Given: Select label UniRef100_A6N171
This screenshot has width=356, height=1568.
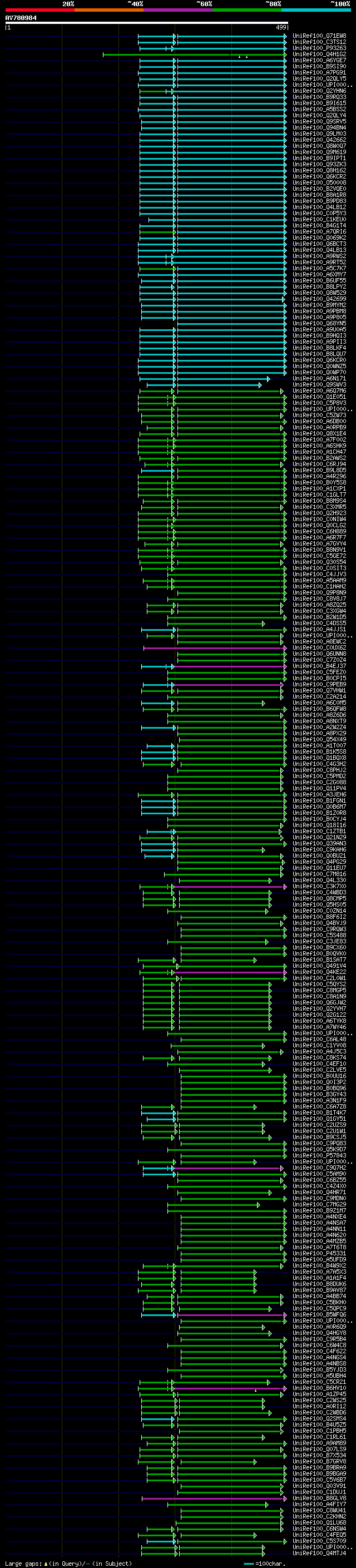Looking at the screenshot, I should tap(319, 379).
